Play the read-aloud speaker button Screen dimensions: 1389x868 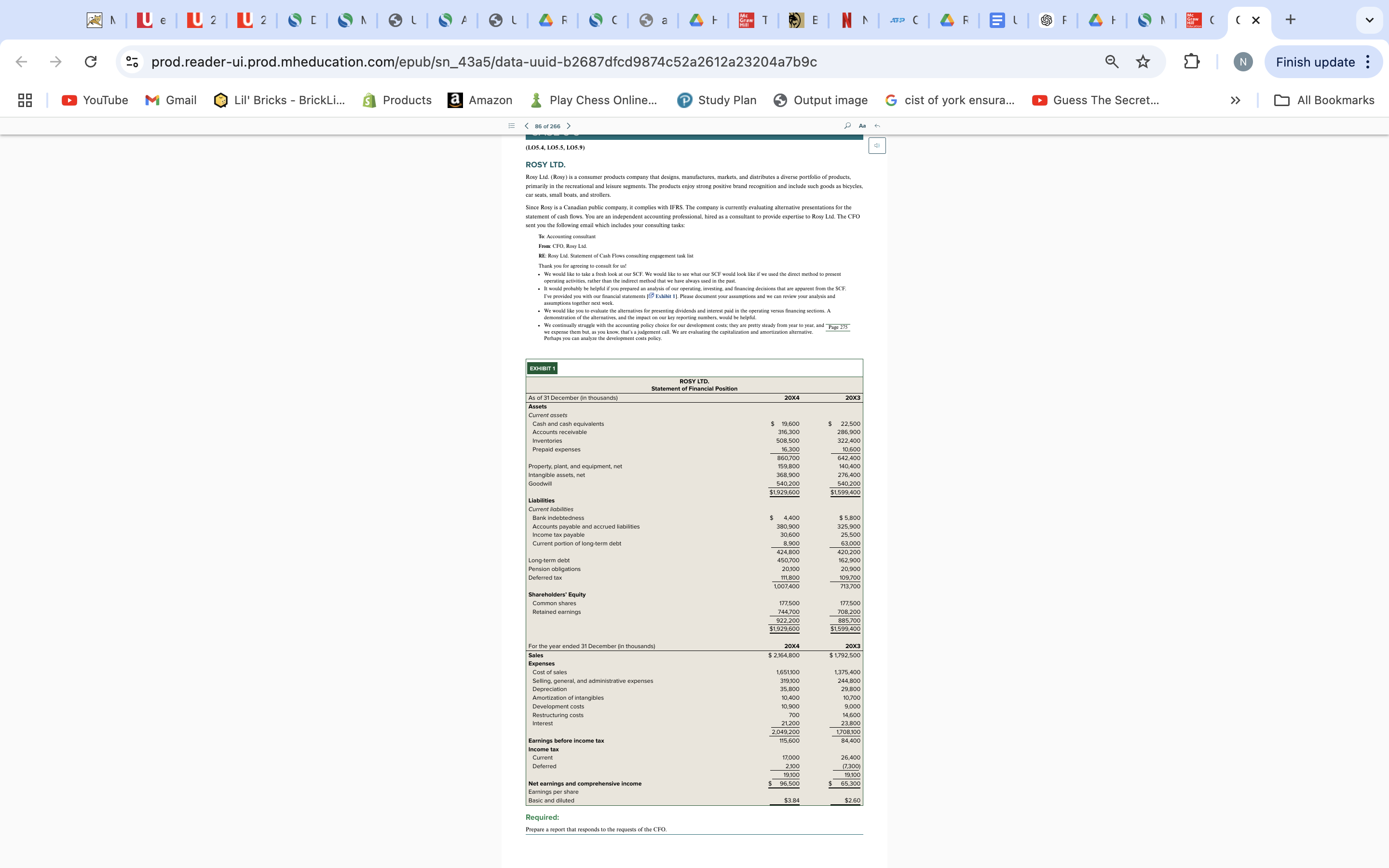877,146
